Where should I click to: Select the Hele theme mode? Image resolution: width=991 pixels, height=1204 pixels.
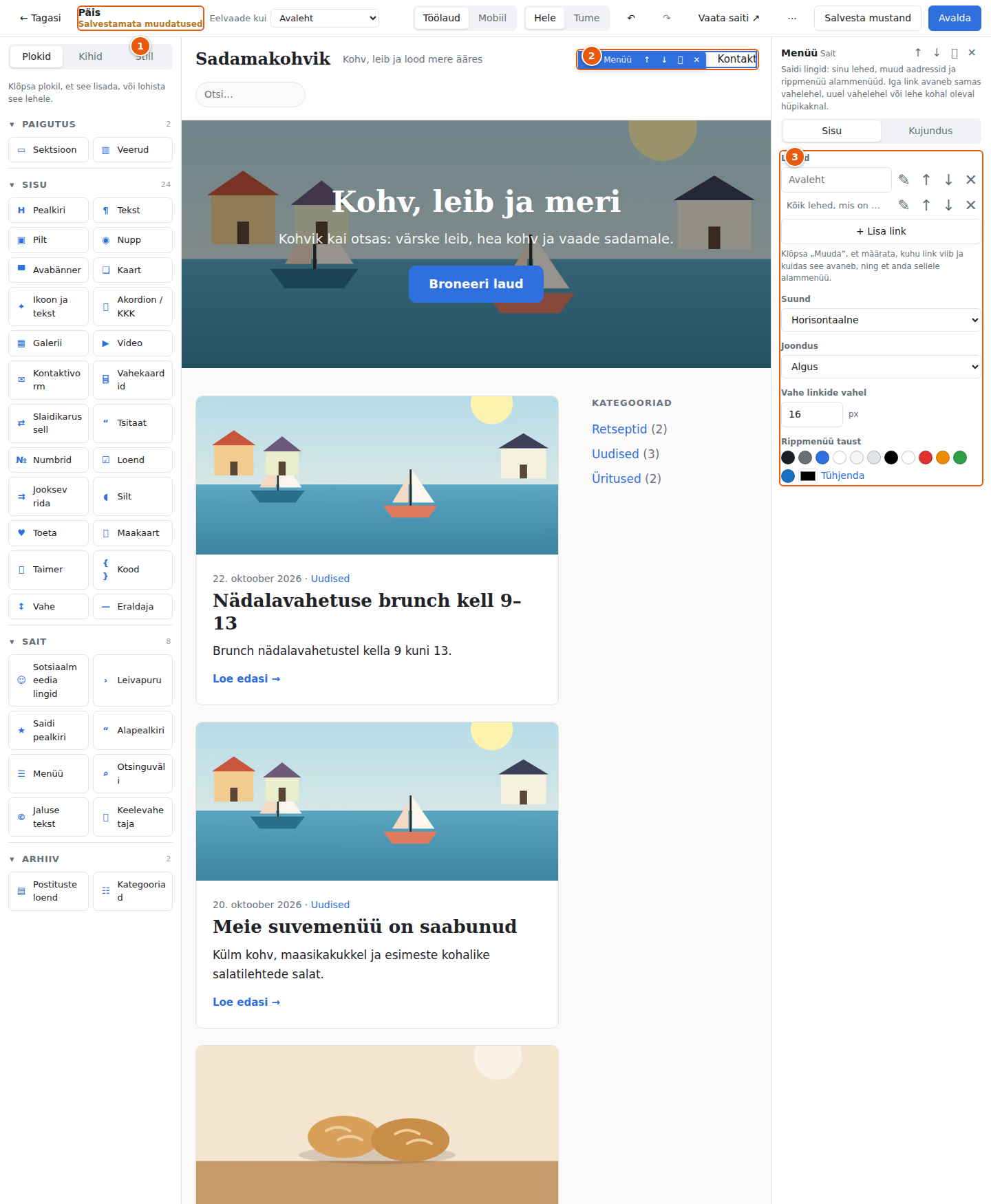(x=545, y=18)
